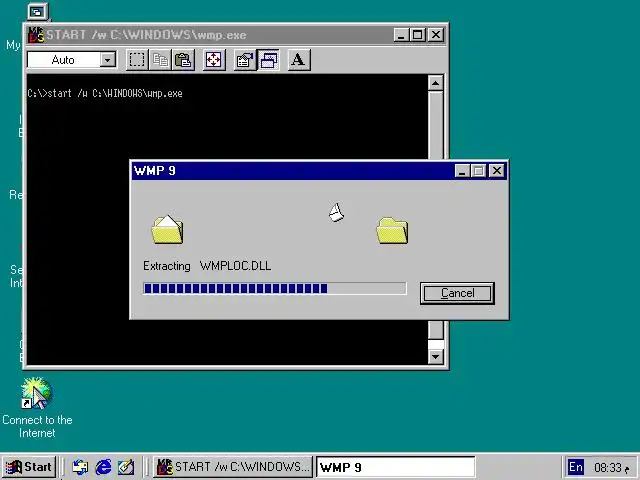Toggle Full screen mode in MS-DOS window
Viewport: 640px width, 480px height.
pos(213,60)
